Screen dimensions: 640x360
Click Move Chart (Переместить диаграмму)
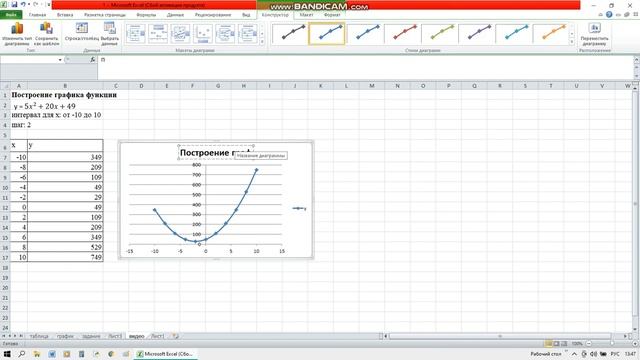click(594, 34)
